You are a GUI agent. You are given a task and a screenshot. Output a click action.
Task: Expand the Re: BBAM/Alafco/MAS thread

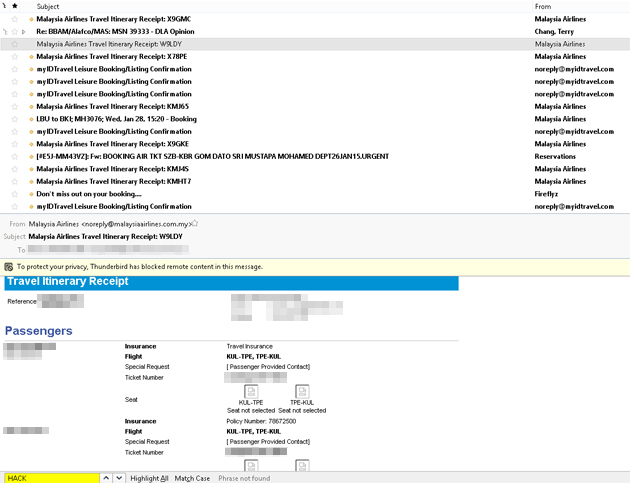click(23, 32)
